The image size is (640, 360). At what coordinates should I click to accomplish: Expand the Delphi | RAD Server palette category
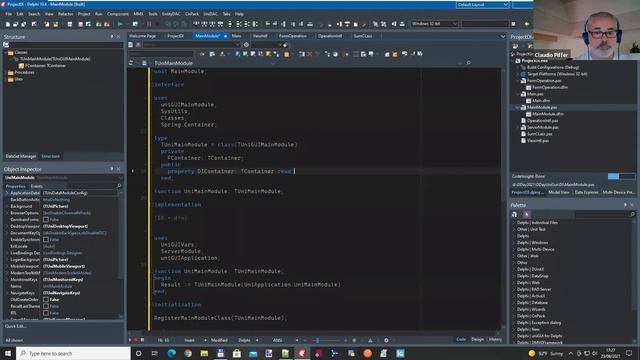tap(514, 289)
